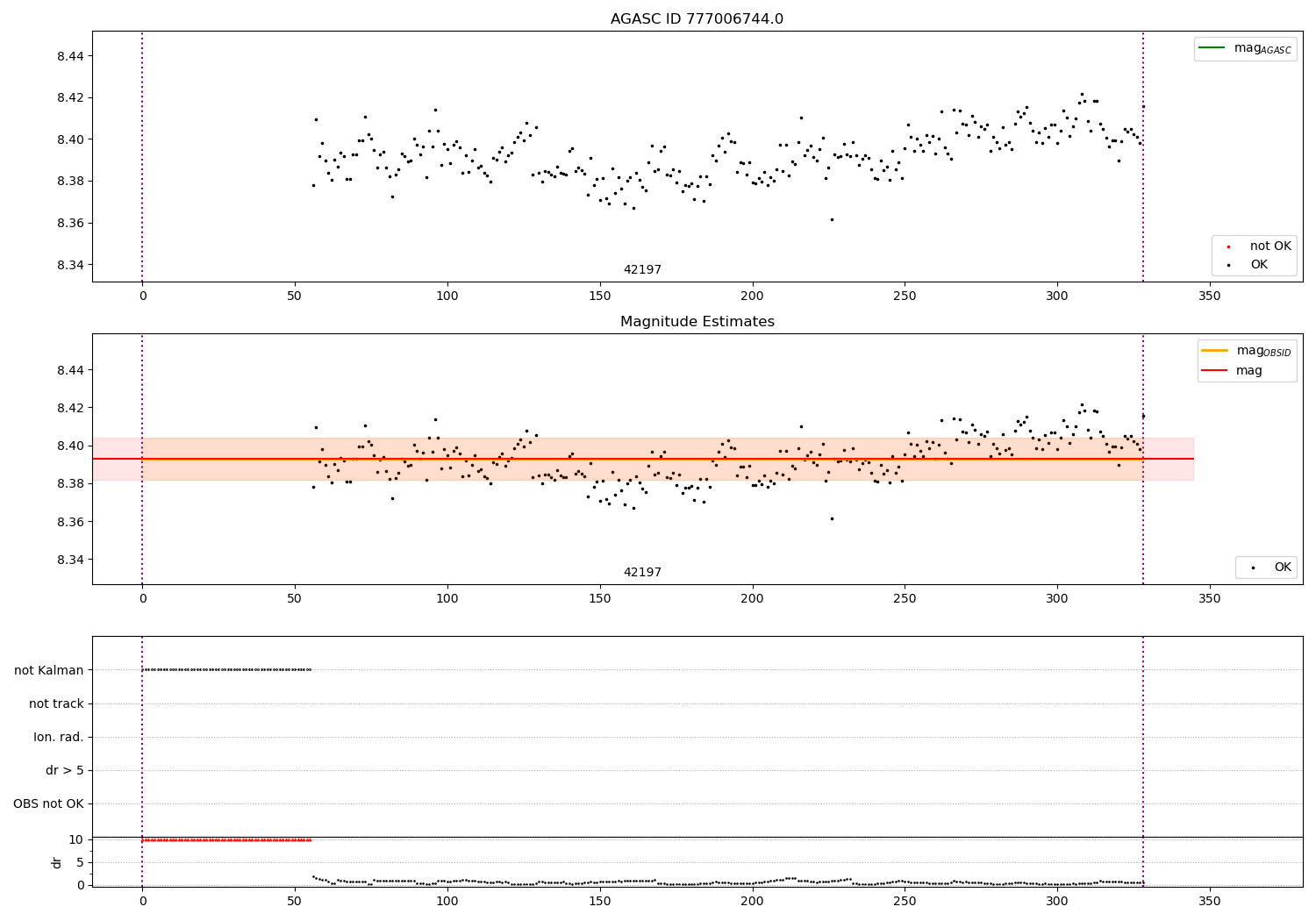Click the lowest outlier point in the Magnitude Estimates plot

(x=832, y=518)
